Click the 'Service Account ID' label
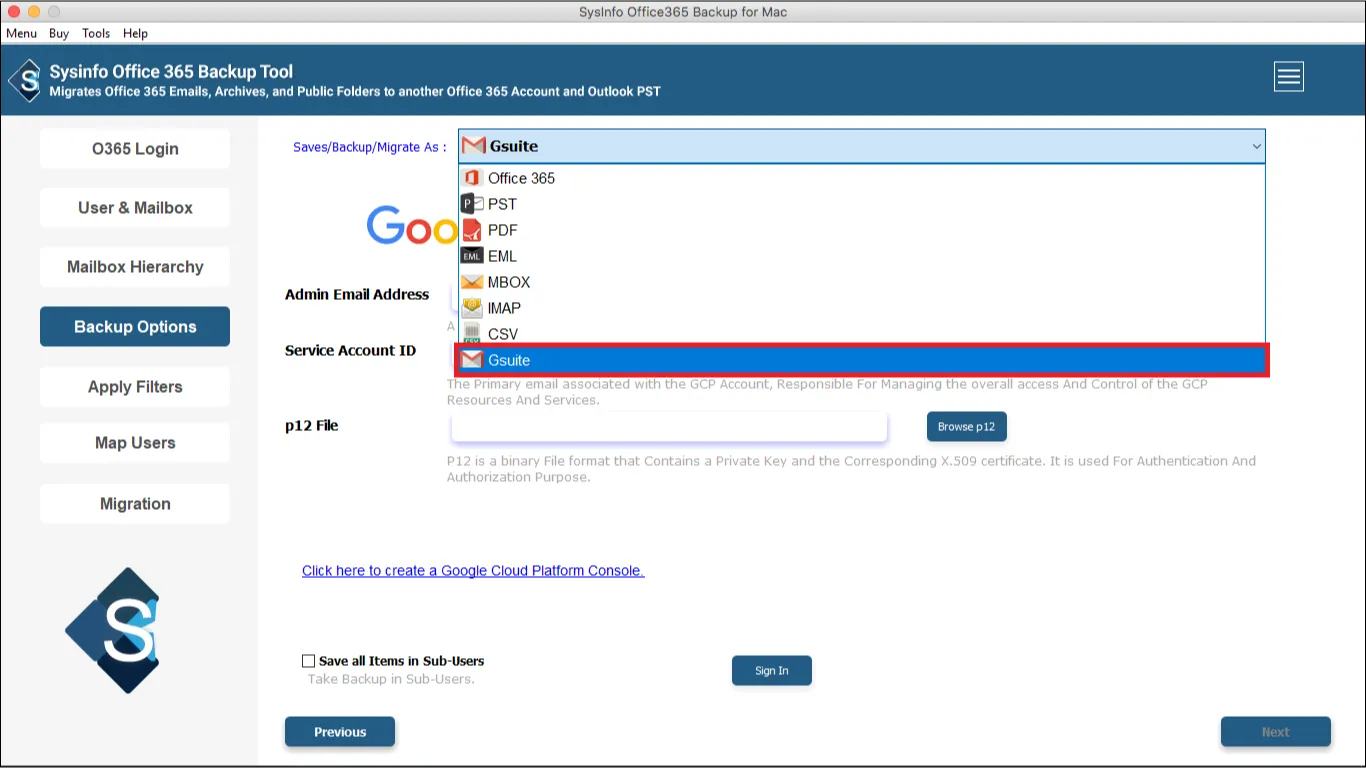Viewport: 1366px width, 768px height. coord(350,351)
